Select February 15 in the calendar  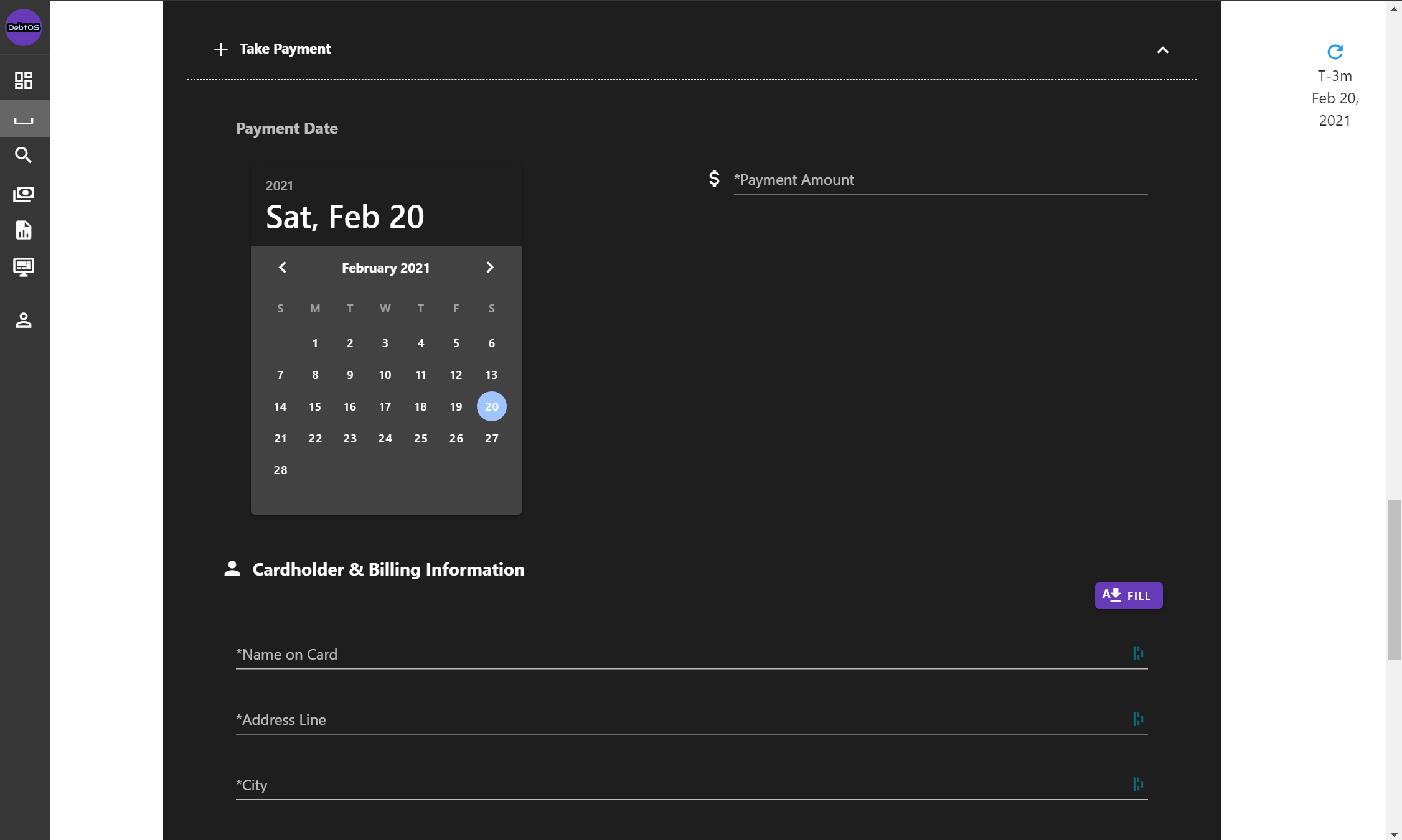(315, 406)
